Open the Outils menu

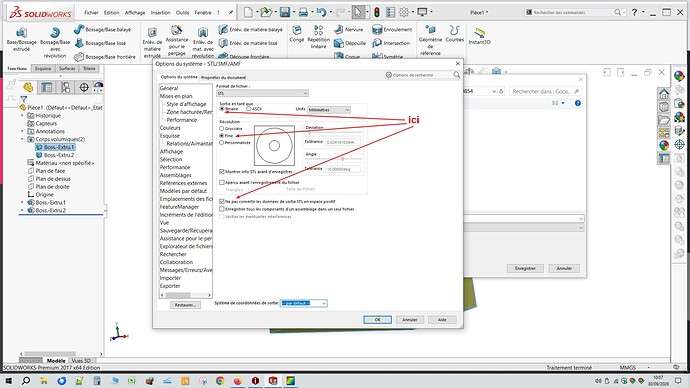(182, 13)
